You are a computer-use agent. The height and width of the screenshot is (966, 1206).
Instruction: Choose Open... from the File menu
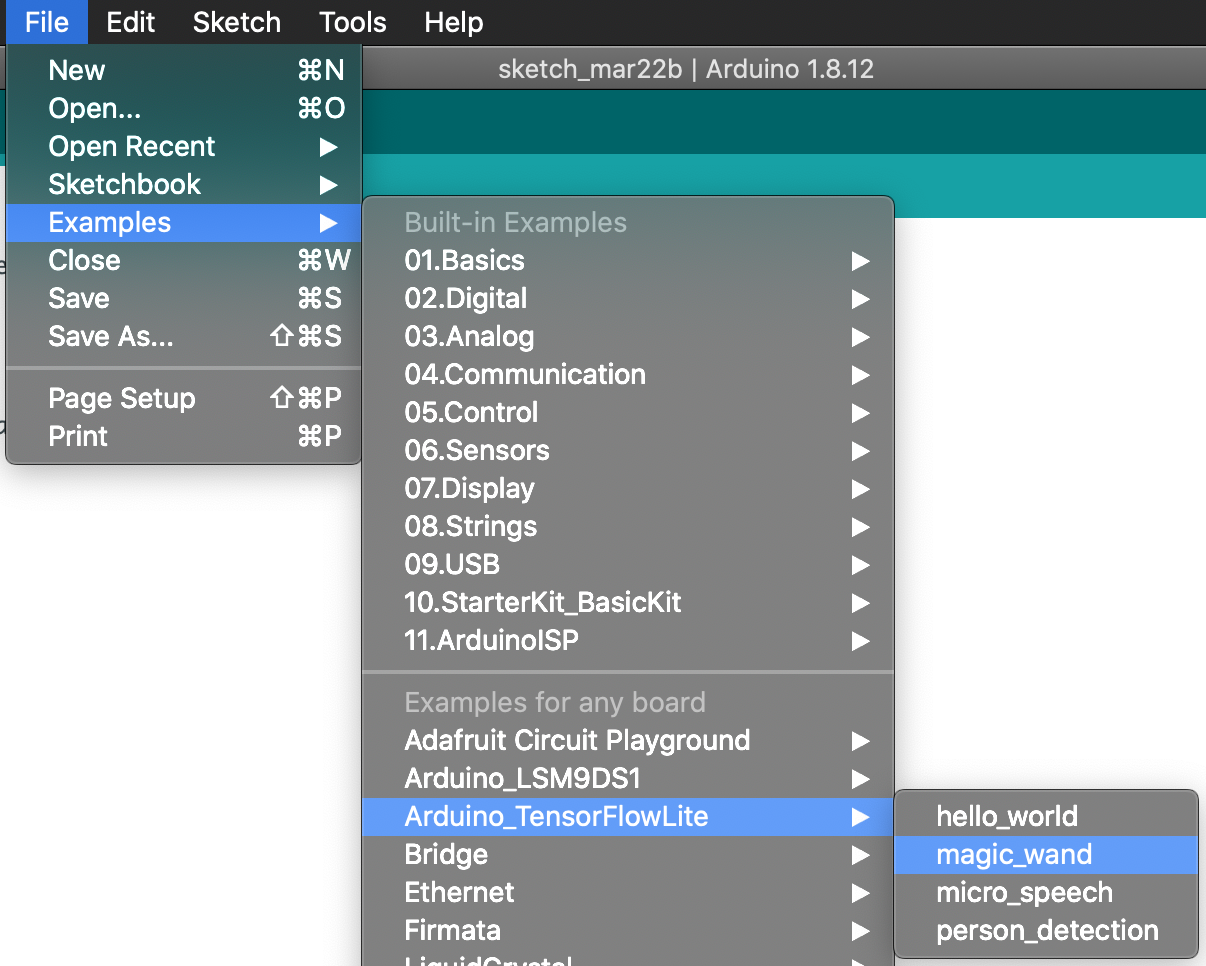[x=95, y=109]
